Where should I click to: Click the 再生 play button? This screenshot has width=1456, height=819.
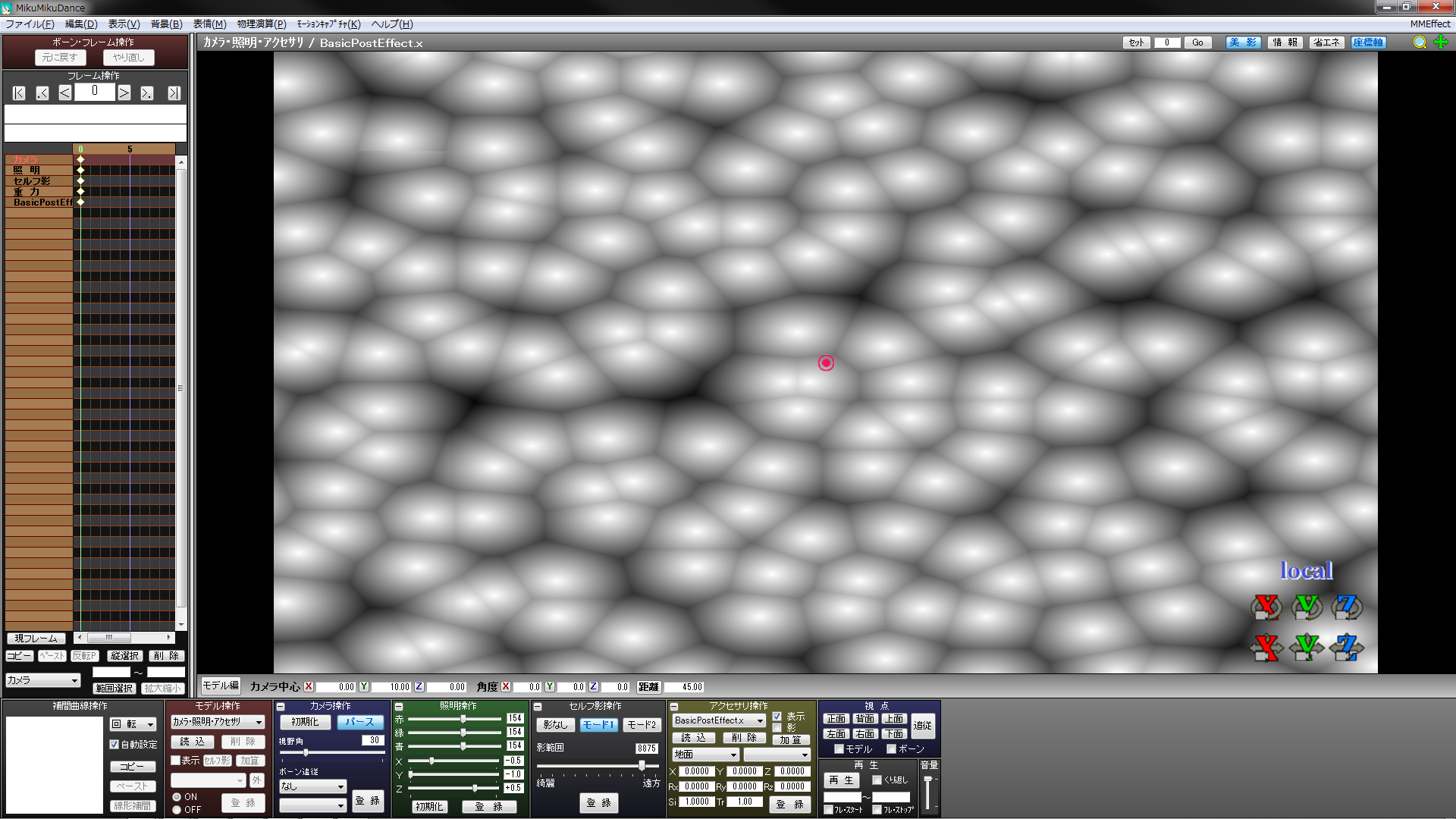[x=842, y=780]
